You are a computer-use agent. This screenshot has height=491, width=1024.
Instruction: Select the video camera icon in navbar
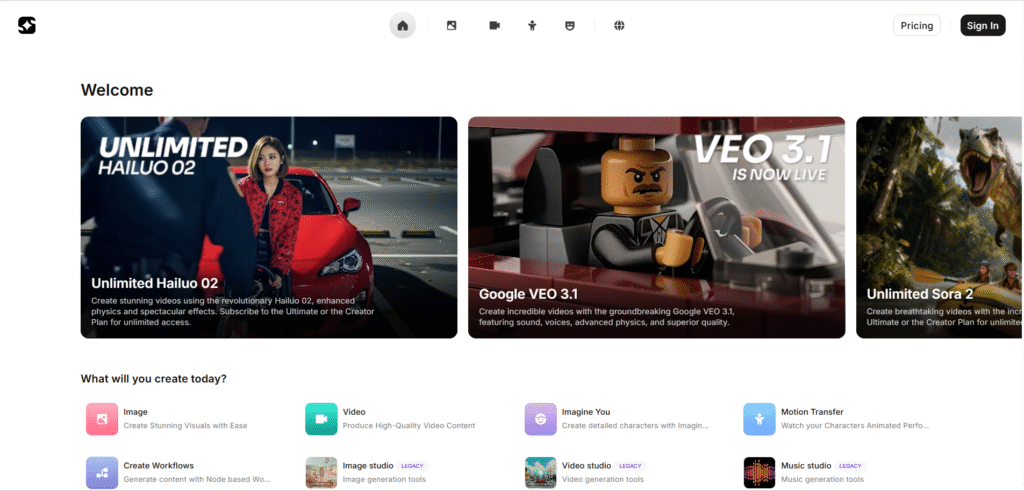[x=494, y=26]
